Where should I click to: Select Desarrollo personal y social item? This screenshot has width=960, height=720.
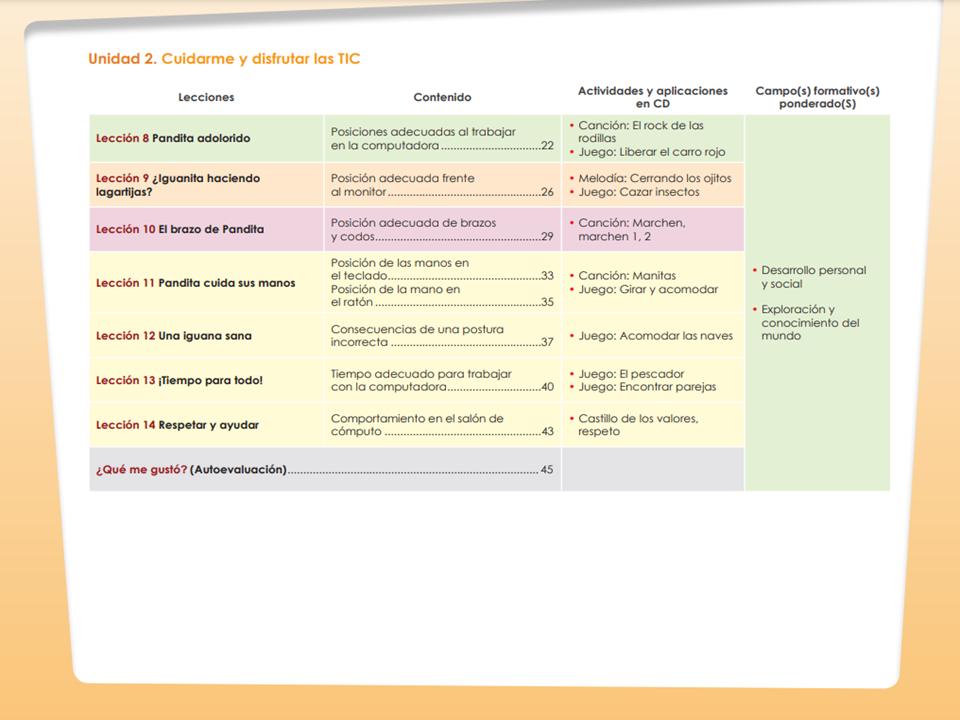click(809, 277)
